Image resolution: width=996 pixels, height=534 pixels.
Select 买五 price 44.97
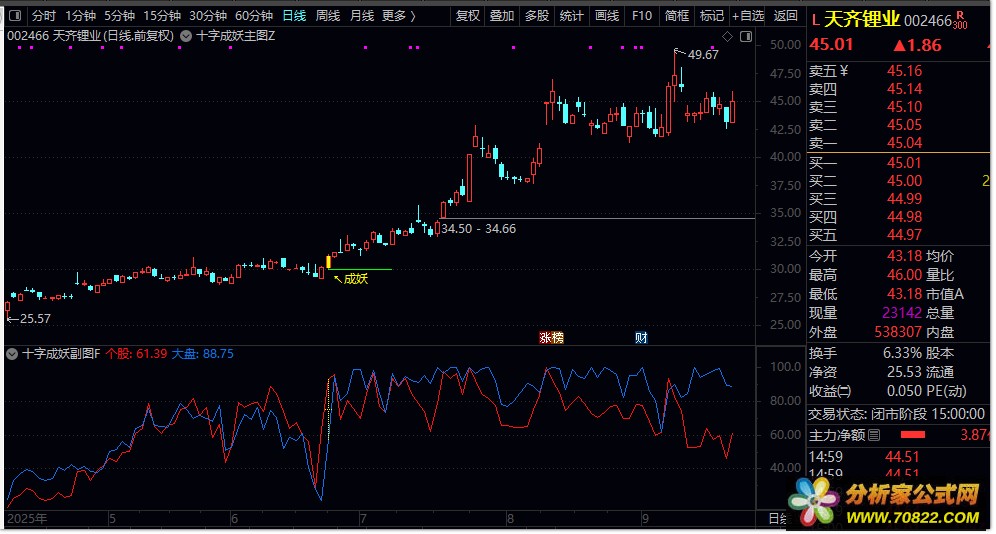(904, 235)
